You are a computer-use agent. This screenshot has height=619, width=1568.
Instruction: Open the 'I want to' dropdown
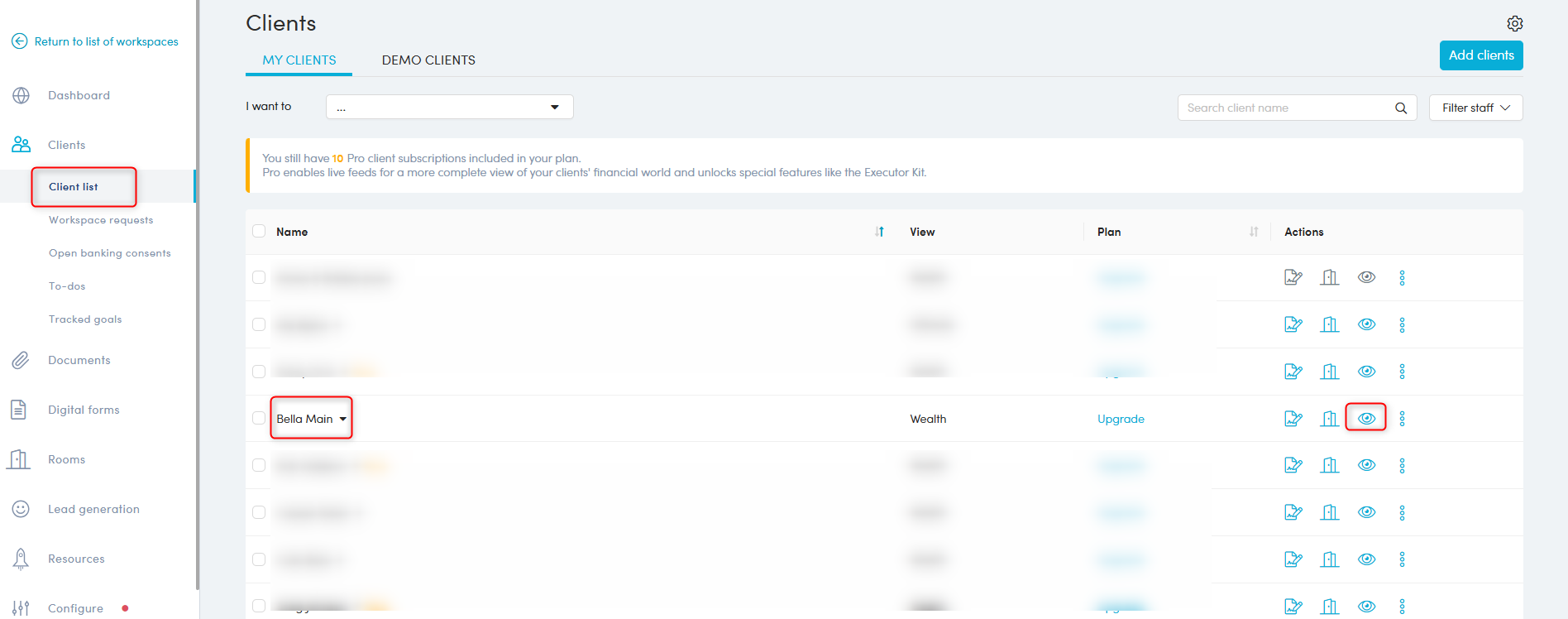pos(449,107)
